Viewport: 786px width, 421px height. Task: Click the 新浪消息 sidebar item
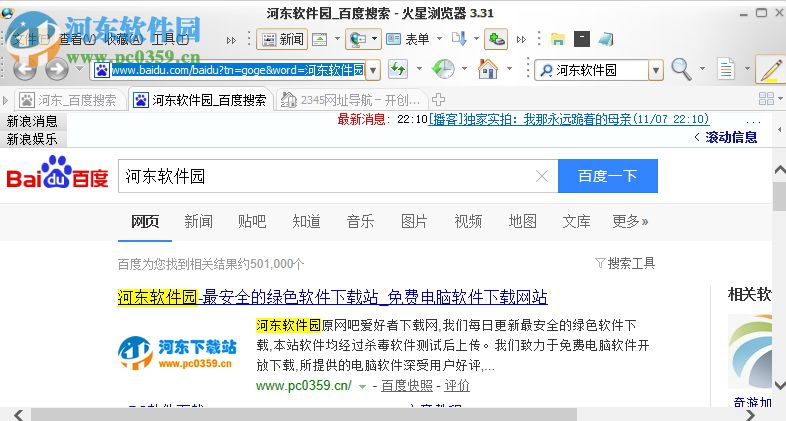32,121
